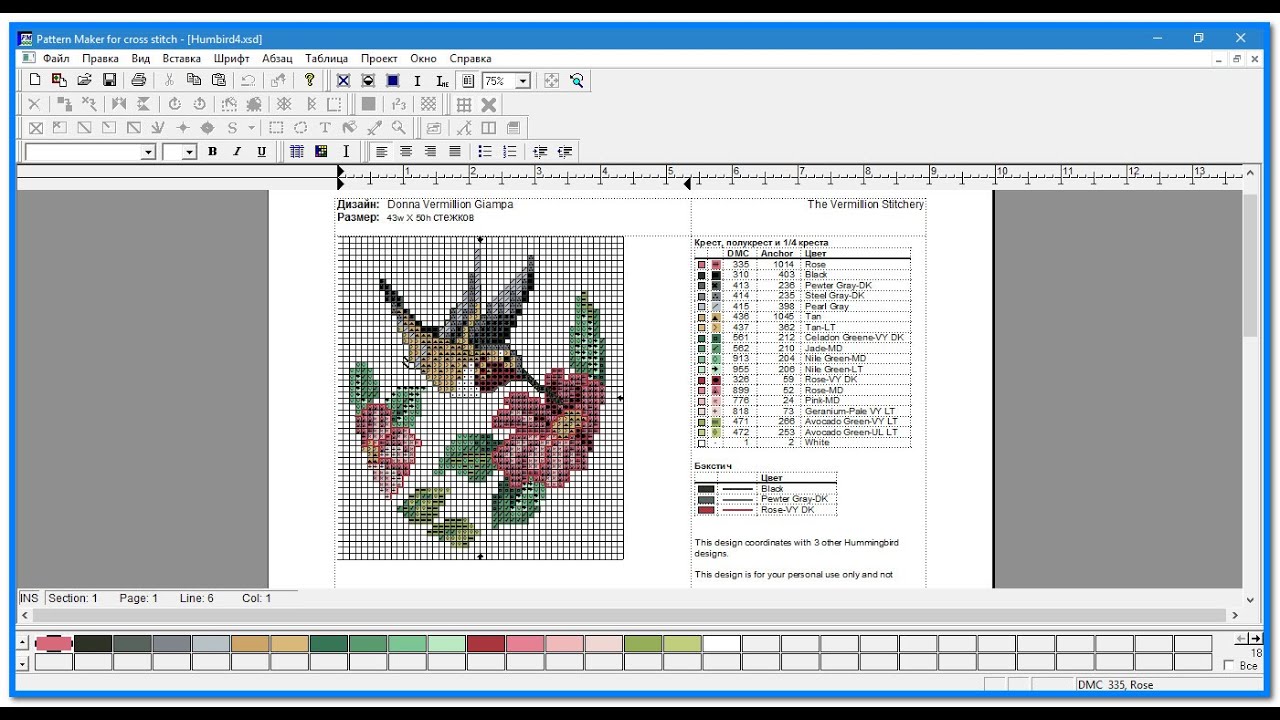This screenshot has width=1280, height=720.
Task: Insert table columns icon
Action: click(x=297, y=152)
